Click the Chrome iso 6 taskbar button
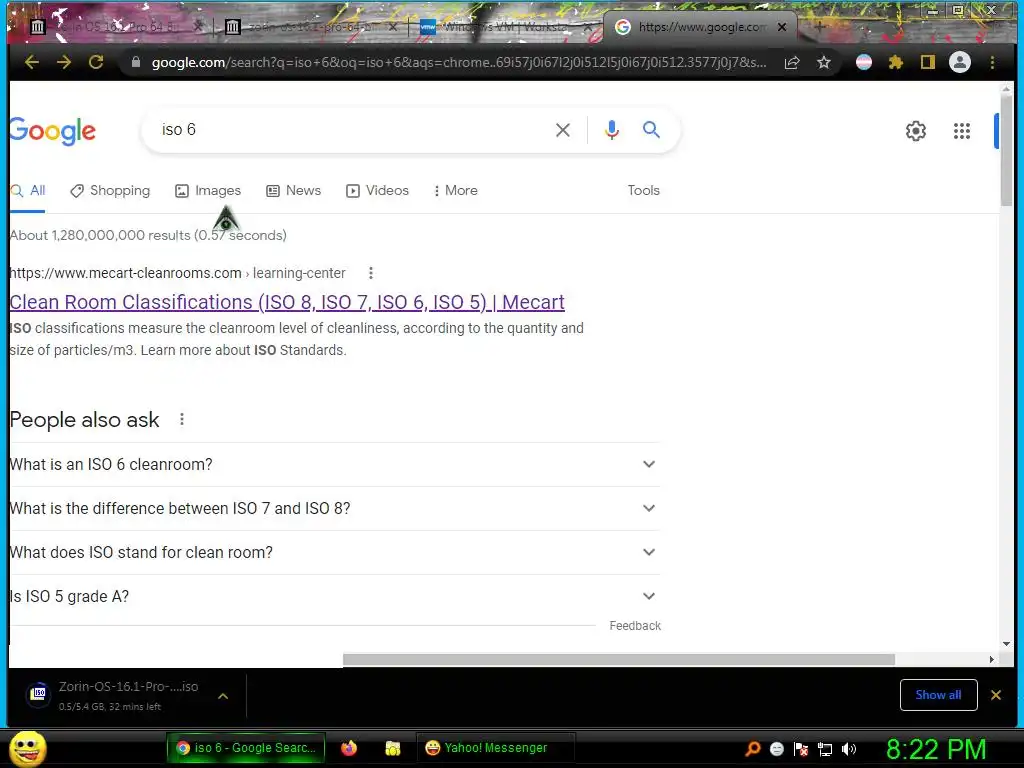 point(246,748)
